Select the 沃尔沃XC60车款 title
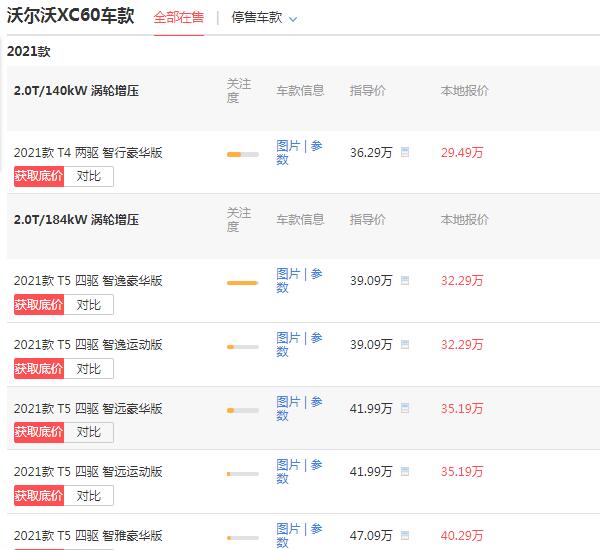This screenshot has height=550, width=600. pos(71,16)
